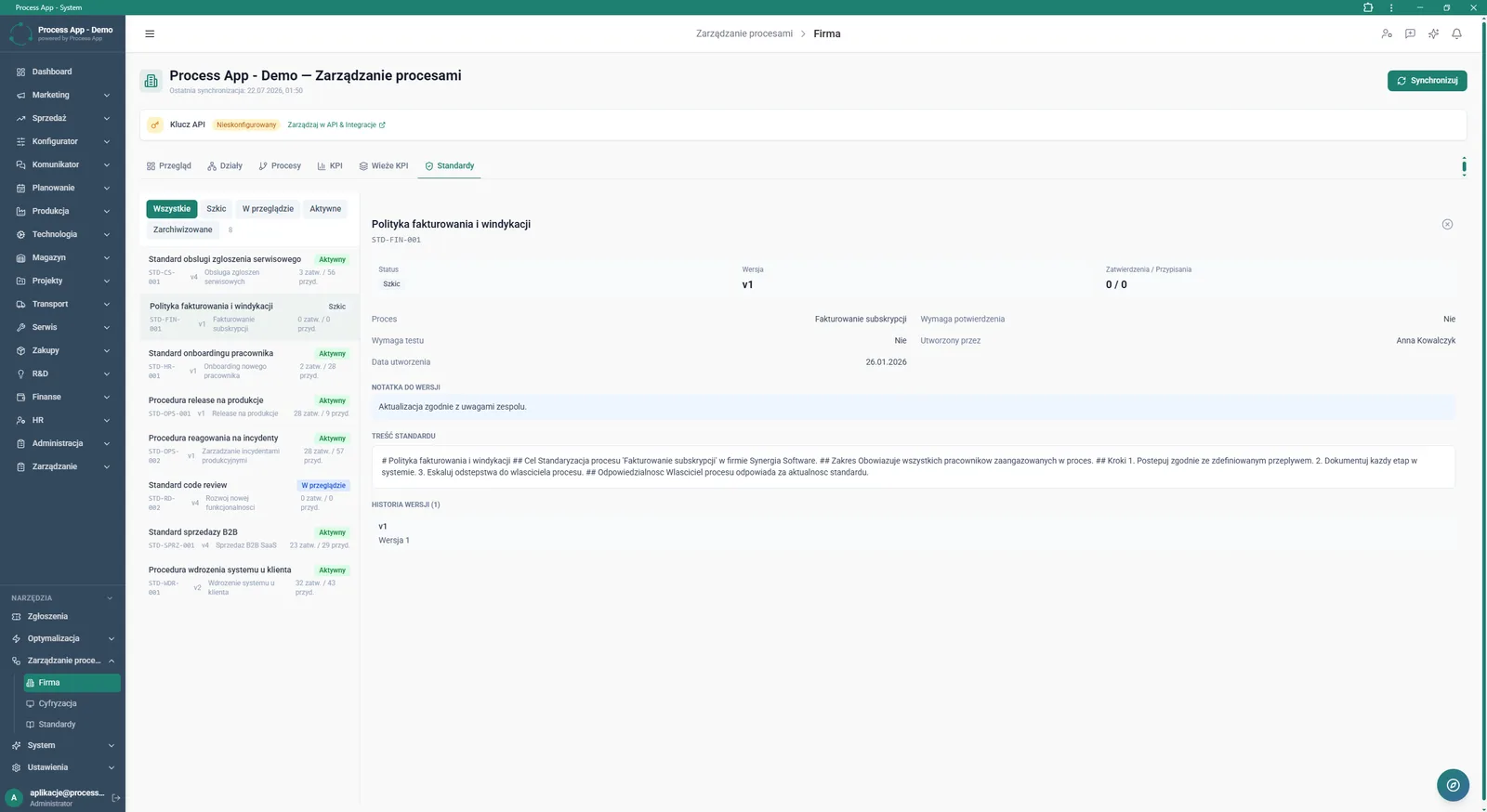
Task: Click the R&D lightbulb icon
Action: click(20, 373)
